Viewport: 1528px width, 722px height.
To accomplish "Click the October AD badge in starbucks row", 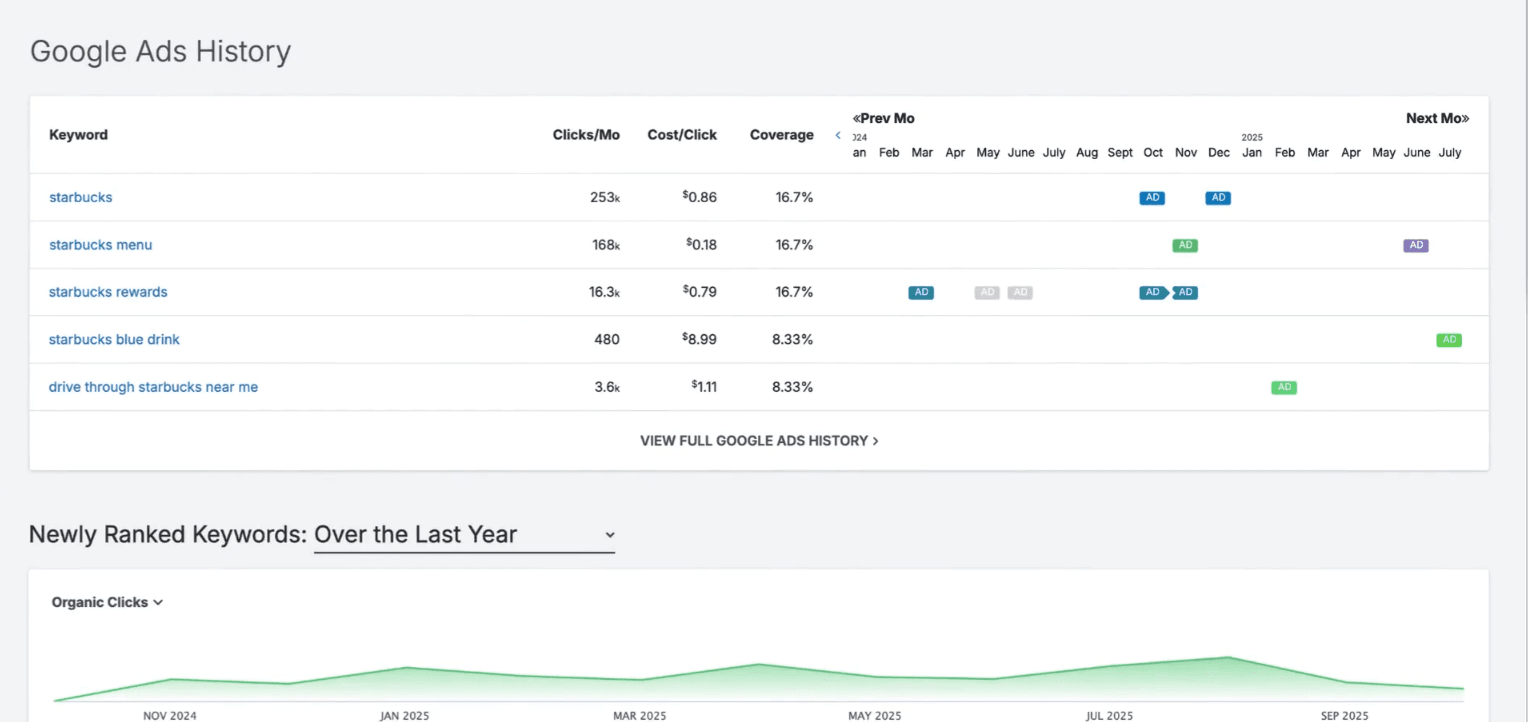I will click(1152, 198).
